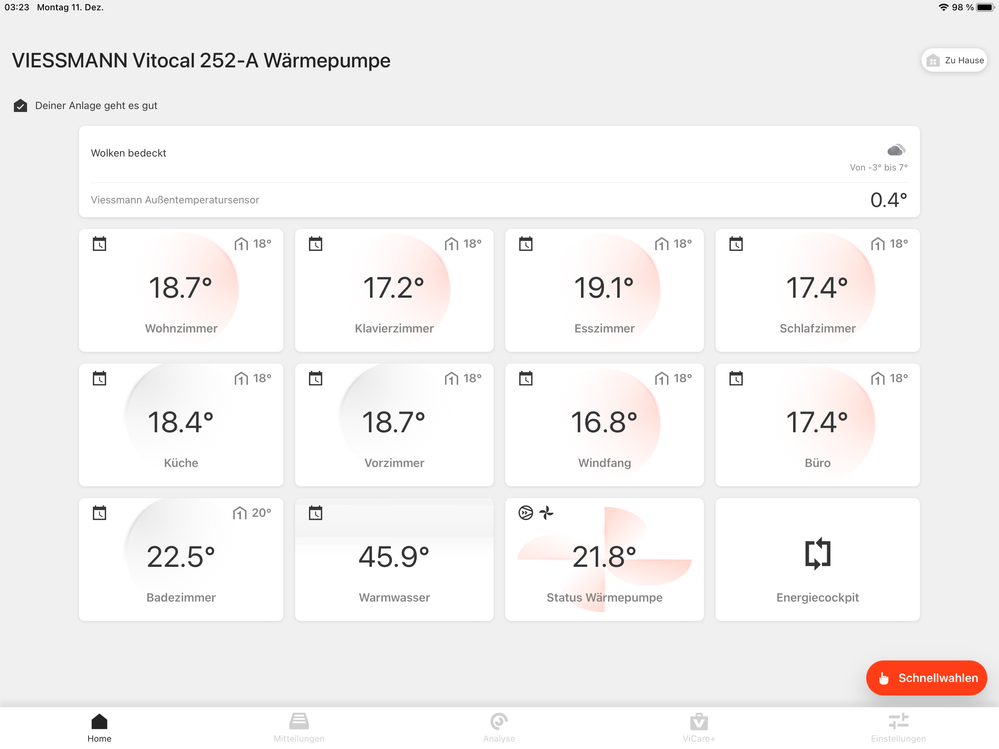
Task: Tap the target temperature house icon on Badezimmer
Action: point(240,513)
